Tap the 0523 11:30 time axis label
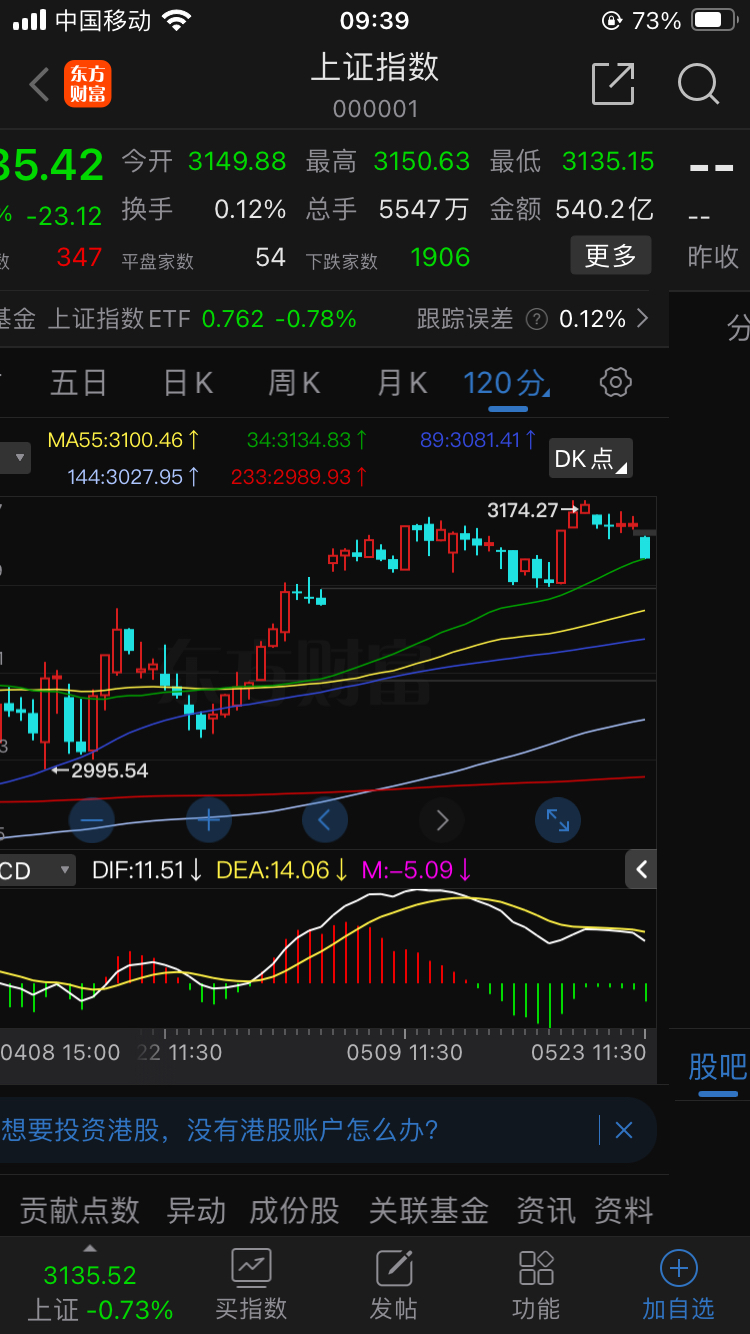 pos(589,1052)
